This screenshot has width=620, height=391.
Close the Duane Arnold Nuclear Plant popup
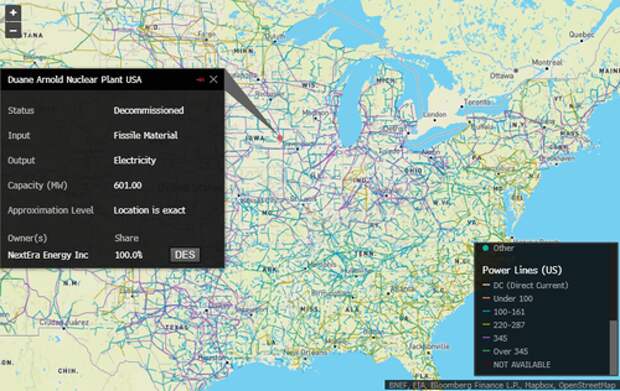pos(214,79)
